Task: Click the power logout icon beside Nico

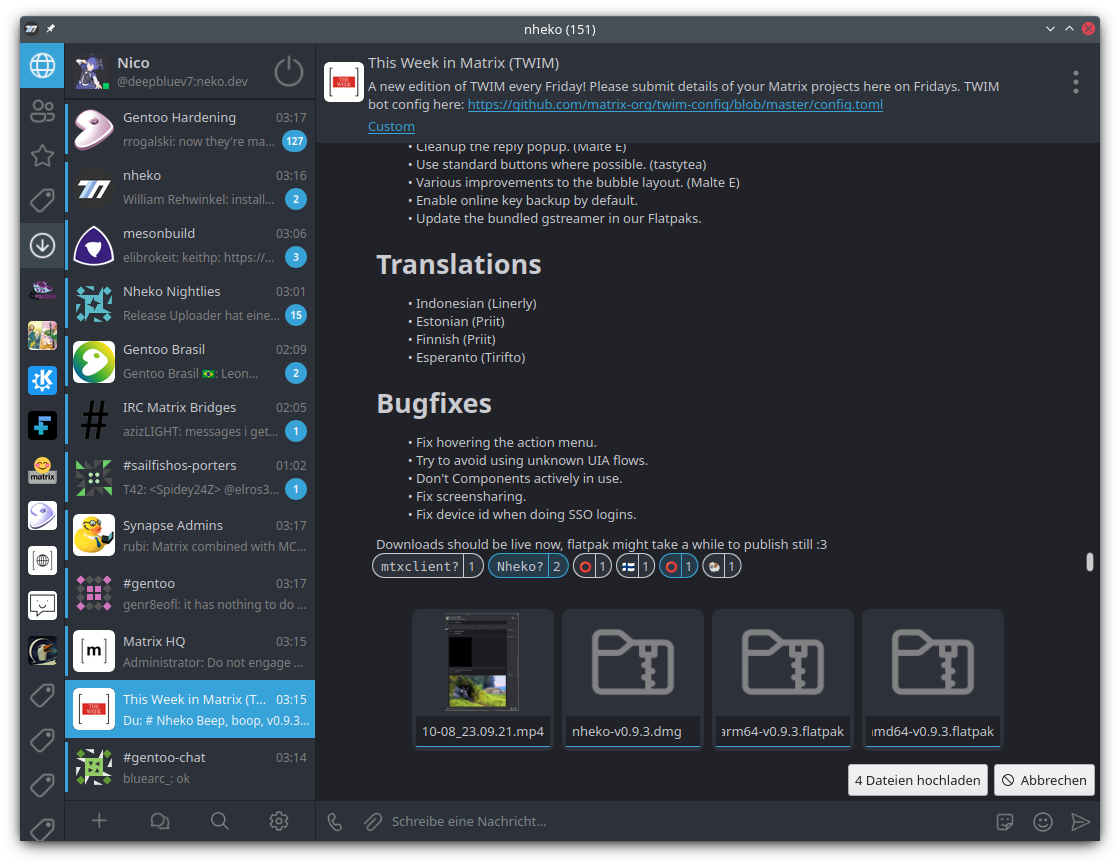Action: pos(289,71)
